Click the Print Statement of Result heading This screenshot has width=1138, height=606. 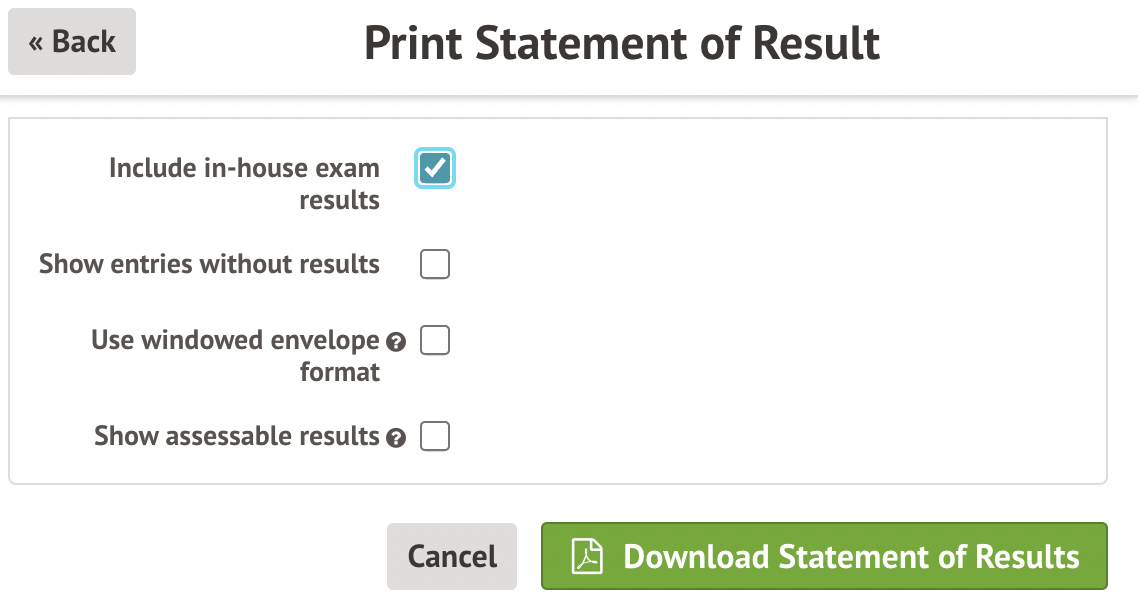[622, 43]
